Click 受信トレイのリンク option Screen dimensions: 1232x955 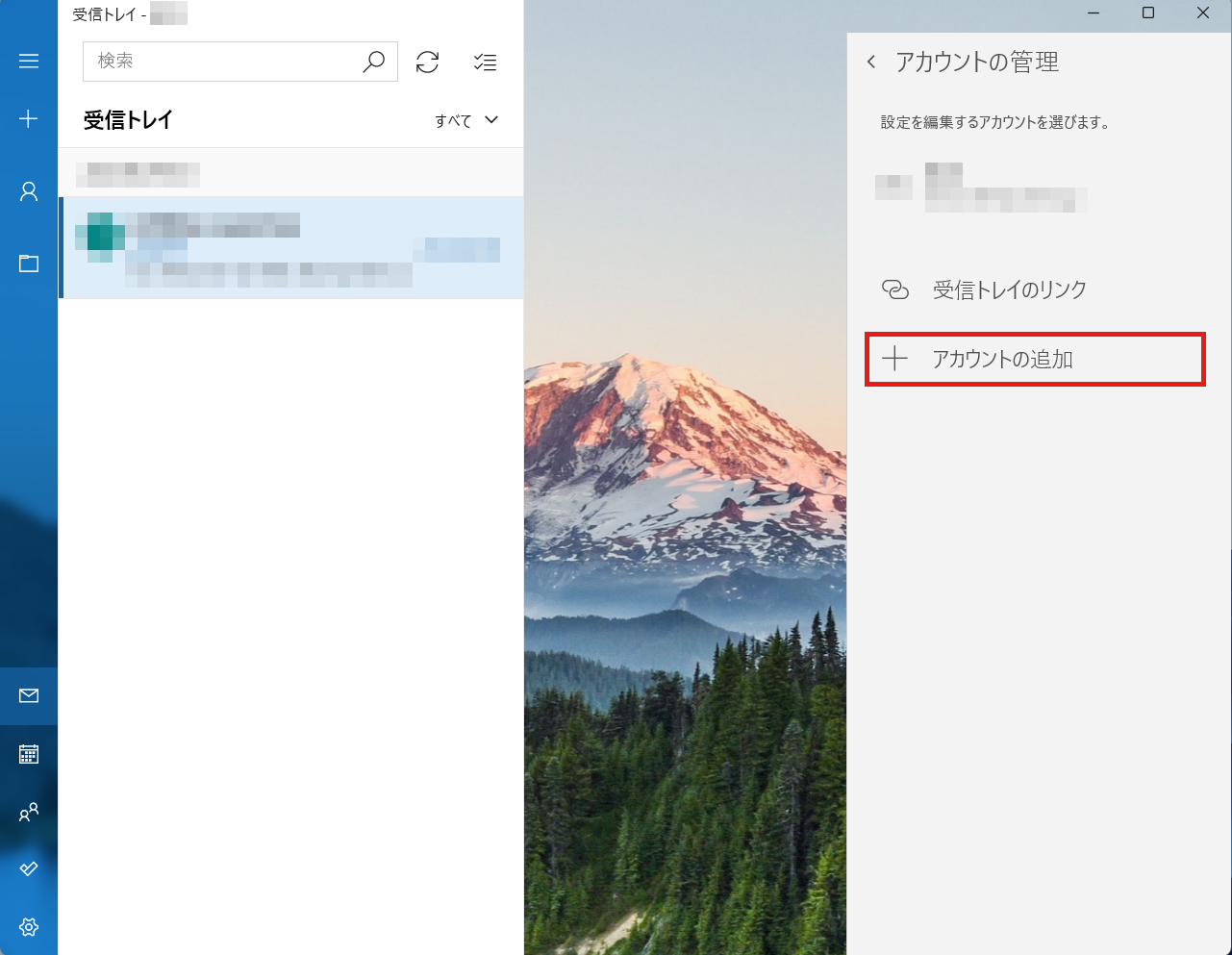pyautogui.click(x=1035, y=289)
